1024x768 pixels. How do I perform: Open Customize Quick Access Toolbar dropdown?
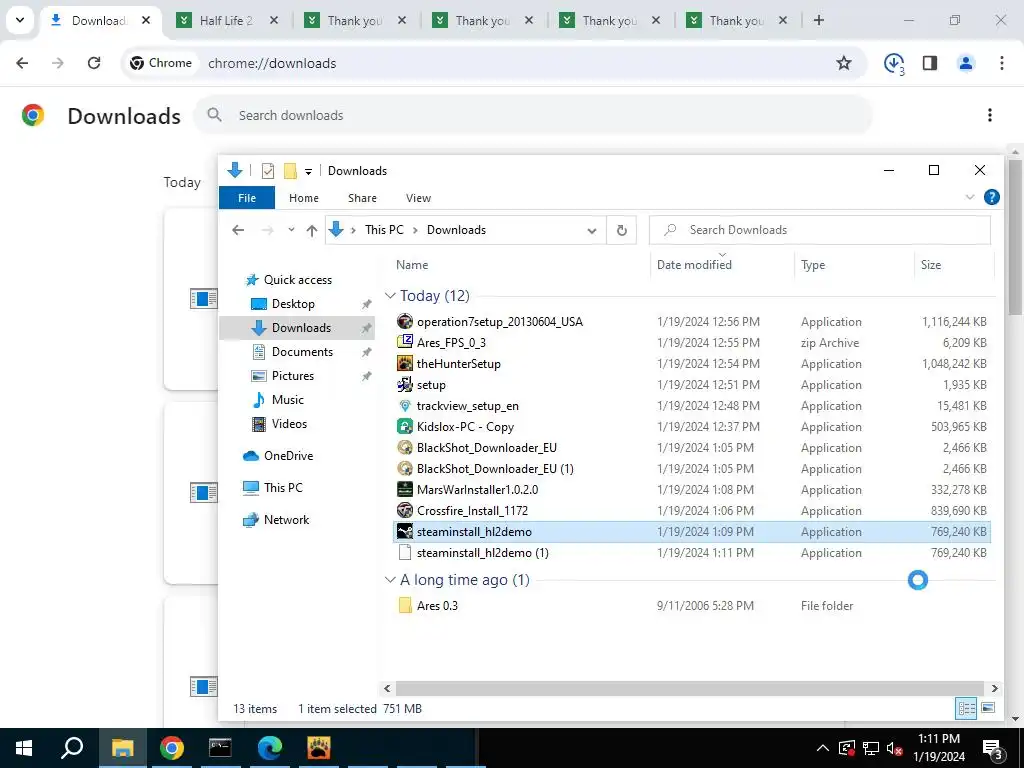308,172
